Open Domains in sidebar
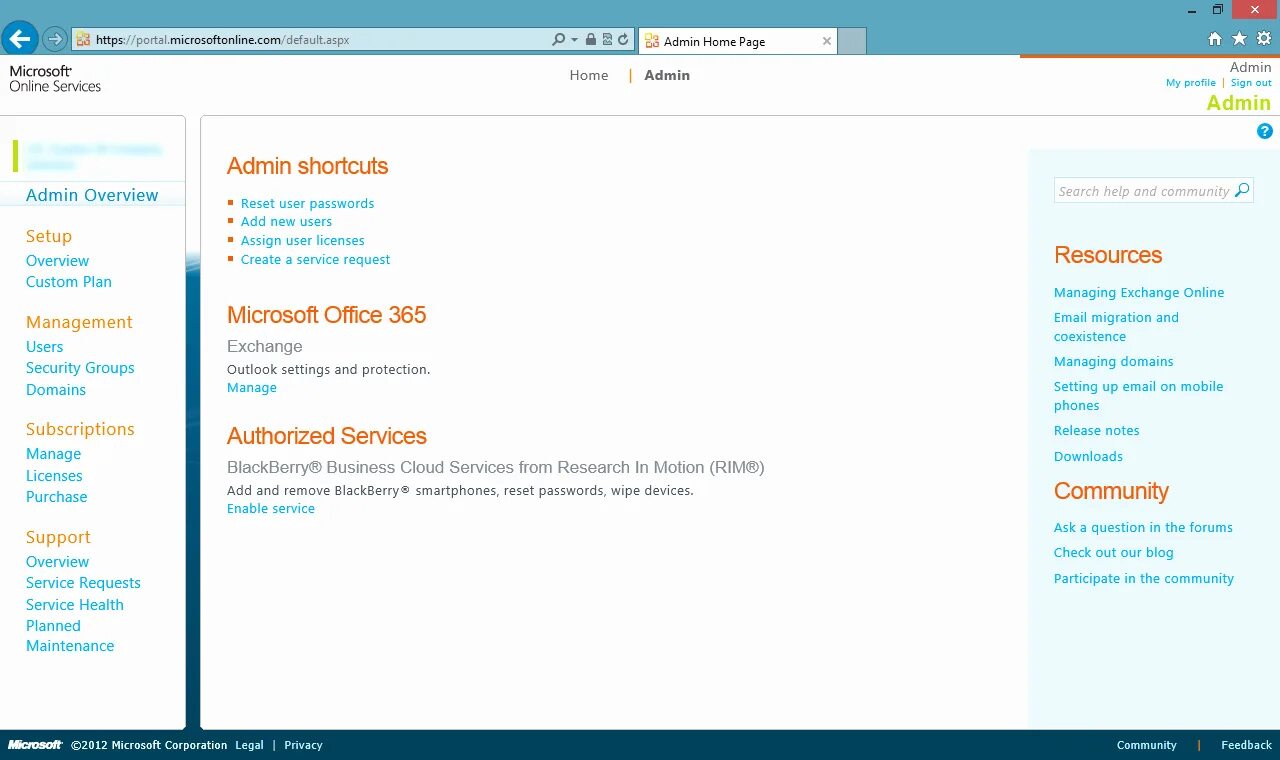 coord(56,390)
